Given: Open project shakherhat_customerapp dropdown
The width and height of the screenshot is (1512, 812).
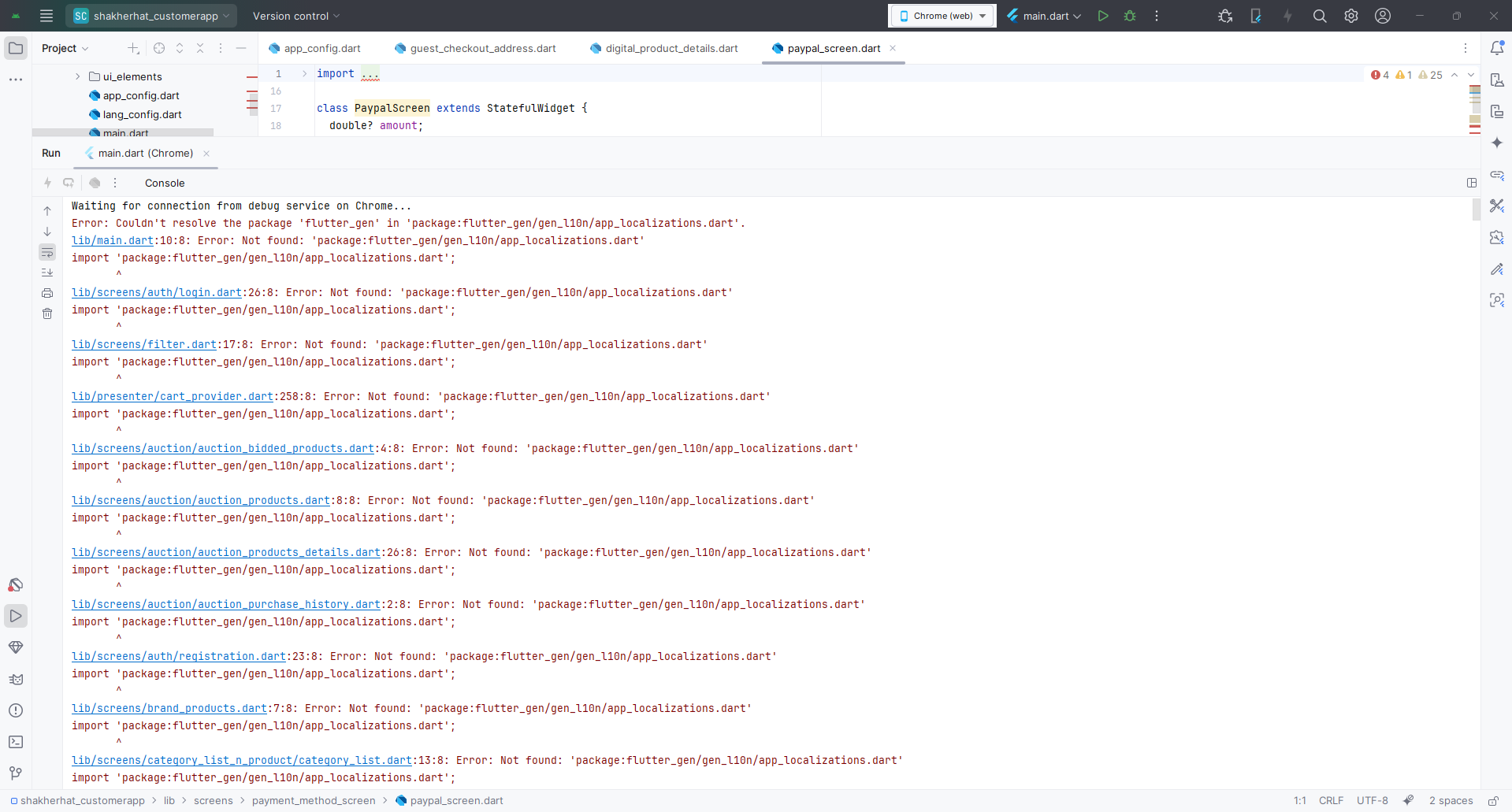Looking at the screenshot, I should (x=151, y=16).
